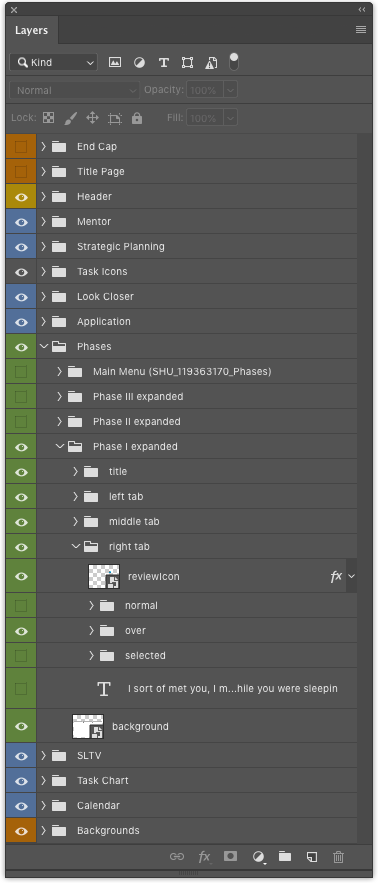This screenshot has height=885, width=378.
Task: Filter for smart objects icon
Action: pos(211,63)
